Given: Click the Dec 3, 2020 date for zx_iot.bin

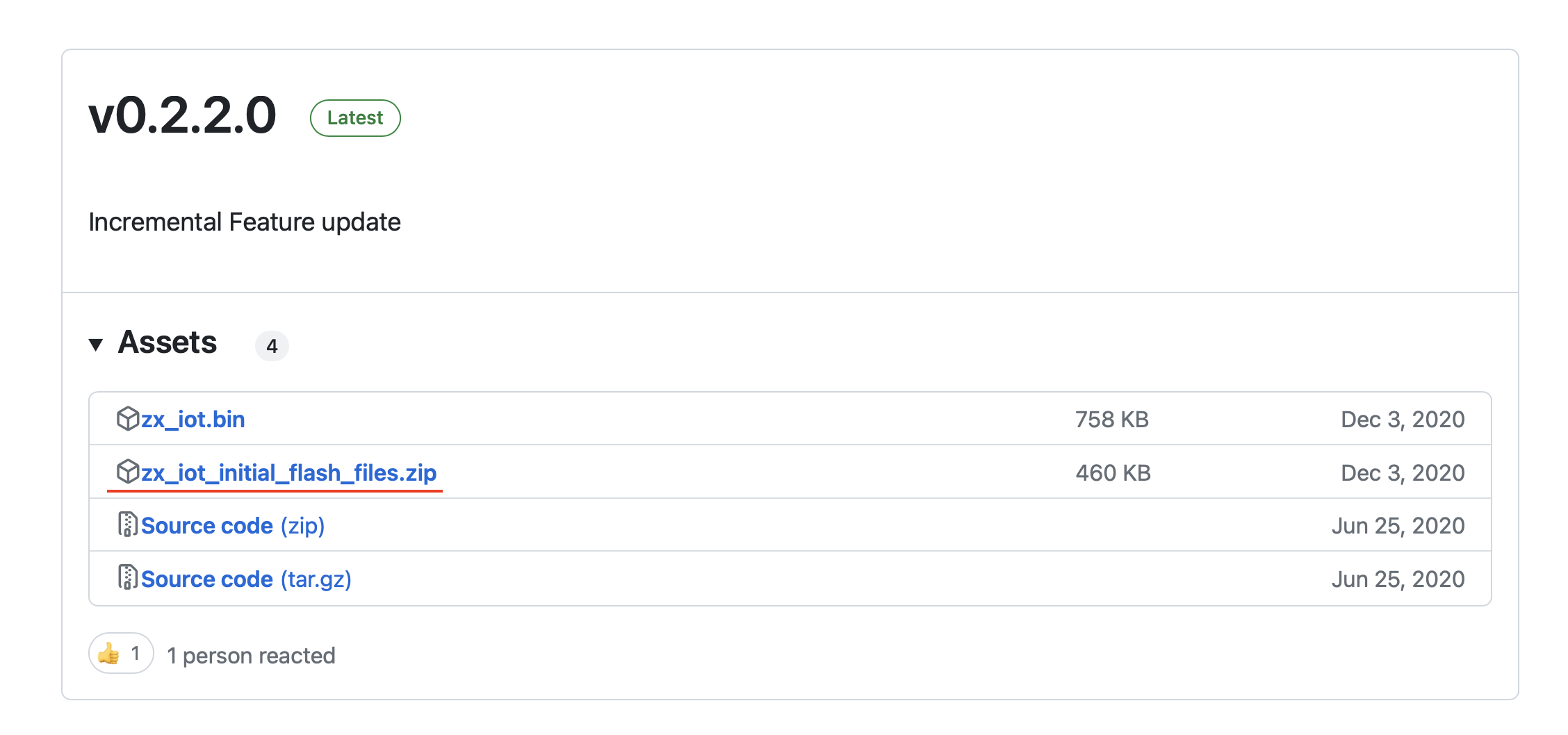Looking at the screenshot, I should (x=1402, y=420).
